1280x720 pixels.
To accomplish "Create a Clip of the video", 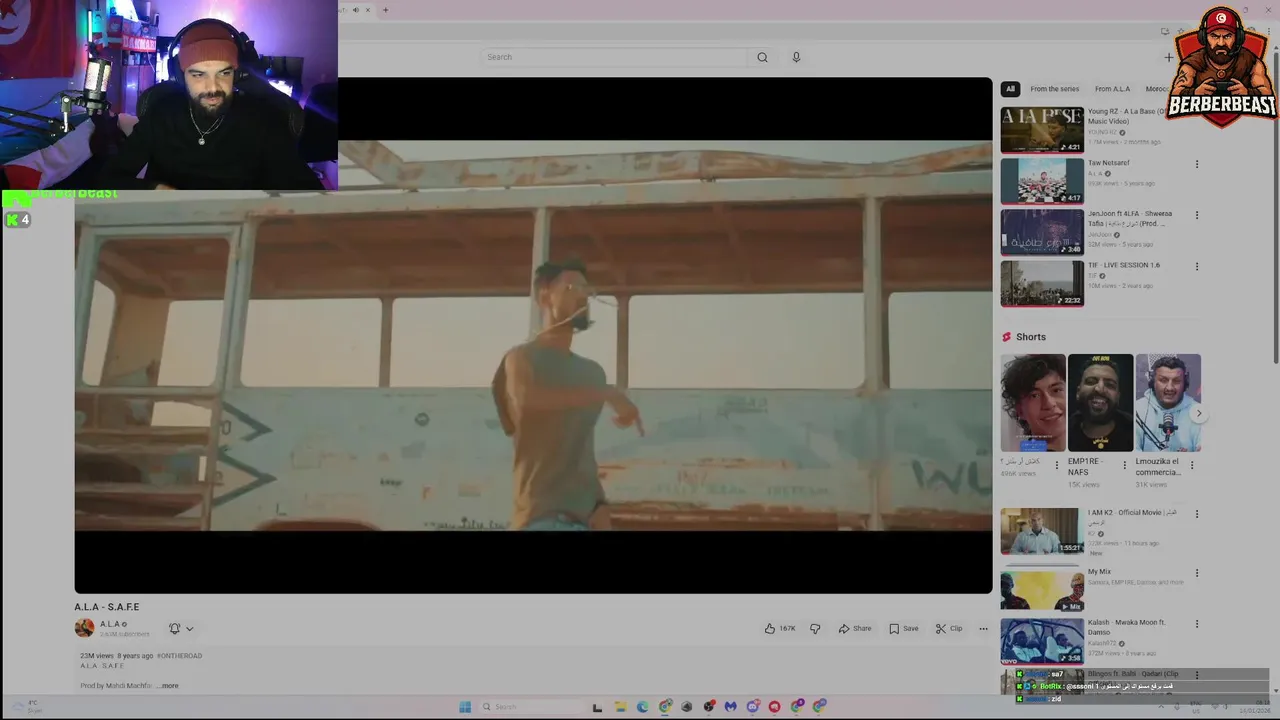I will 949,628.
